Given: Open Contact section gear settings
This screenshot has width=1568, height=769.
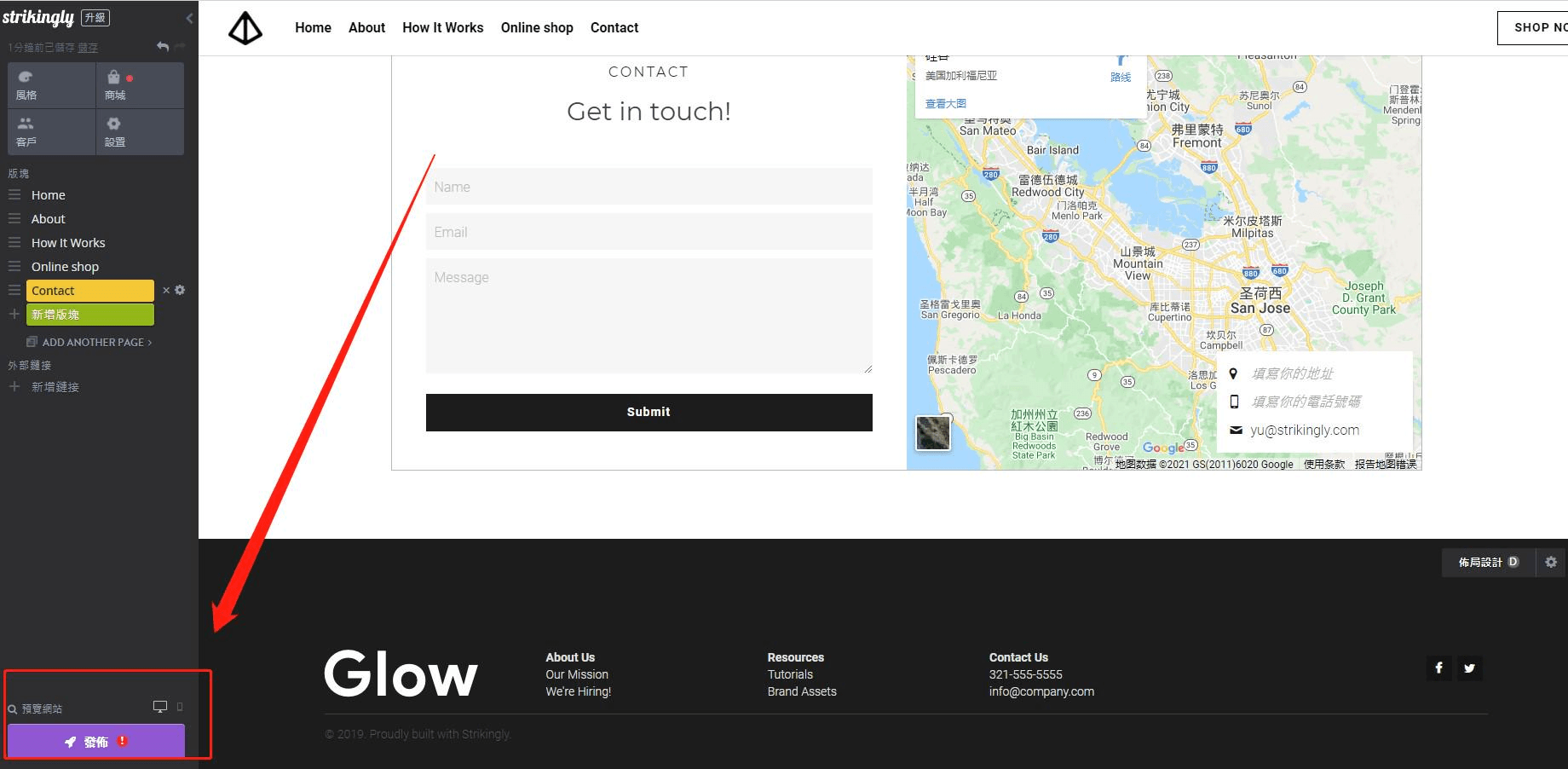Looking at the screenshot, I should pyautogui.click(x=180, y=291).
